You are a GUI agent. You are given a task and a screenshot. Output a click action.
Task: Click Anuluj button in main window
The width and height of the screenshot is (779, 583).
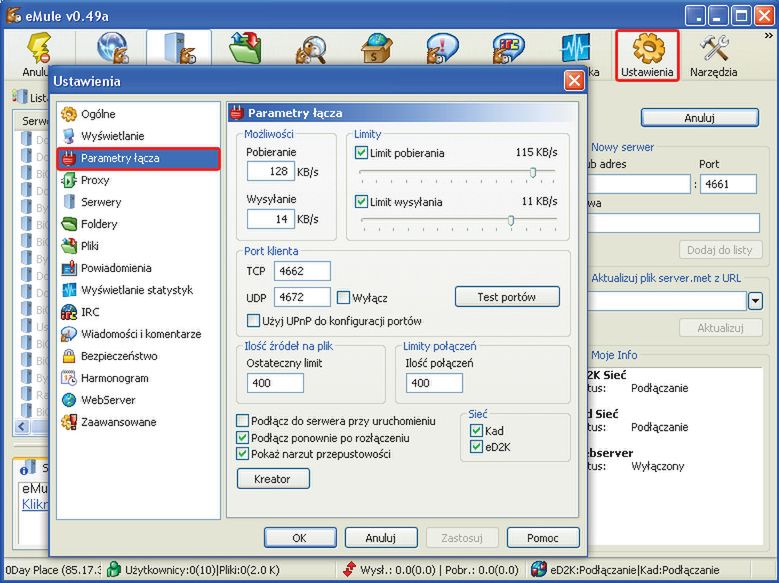tap(700, 118)
